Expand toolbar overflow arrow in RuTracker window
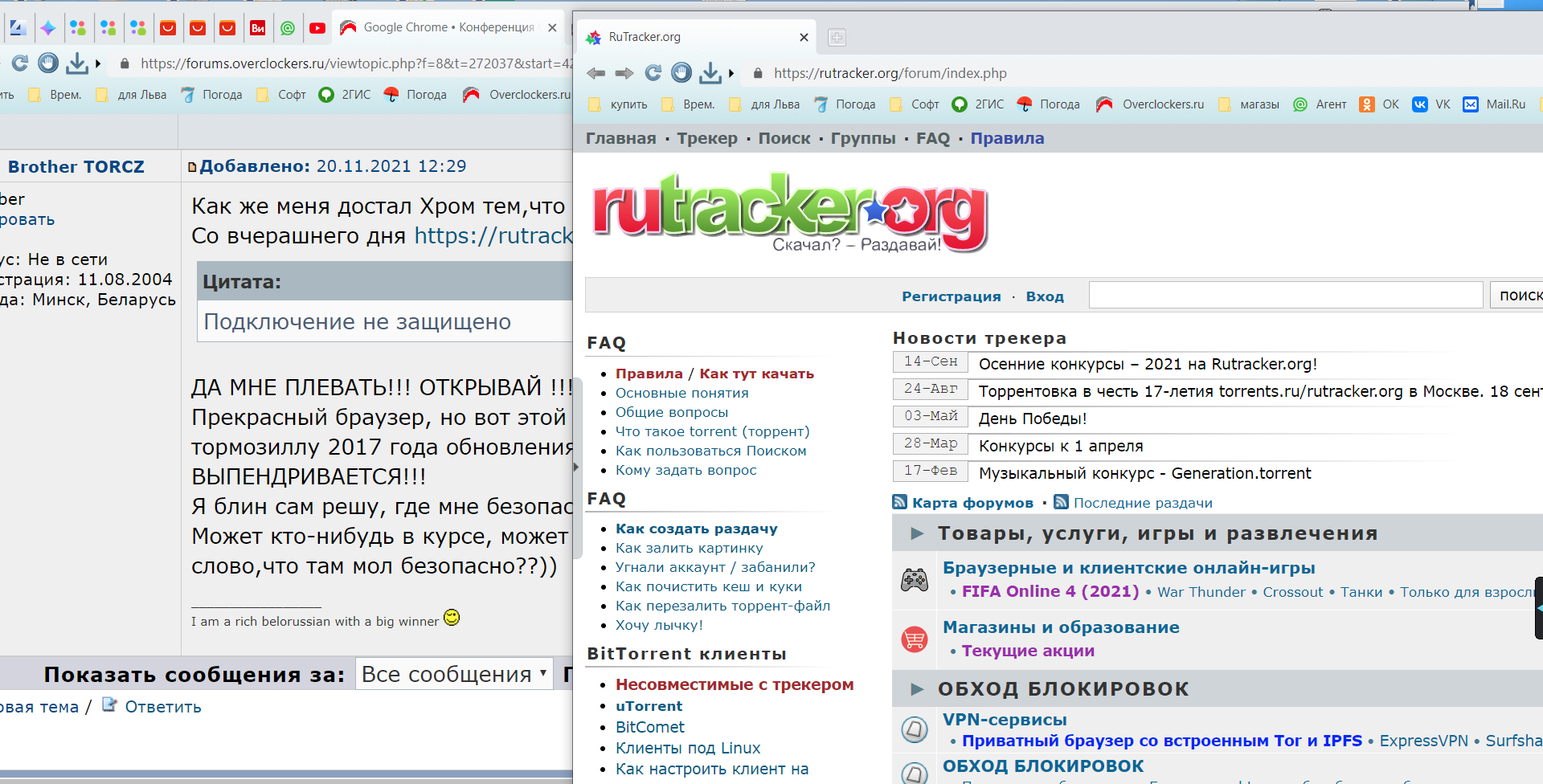The width and height of the screenshot is (1543, 784). (x=731, y=73)
